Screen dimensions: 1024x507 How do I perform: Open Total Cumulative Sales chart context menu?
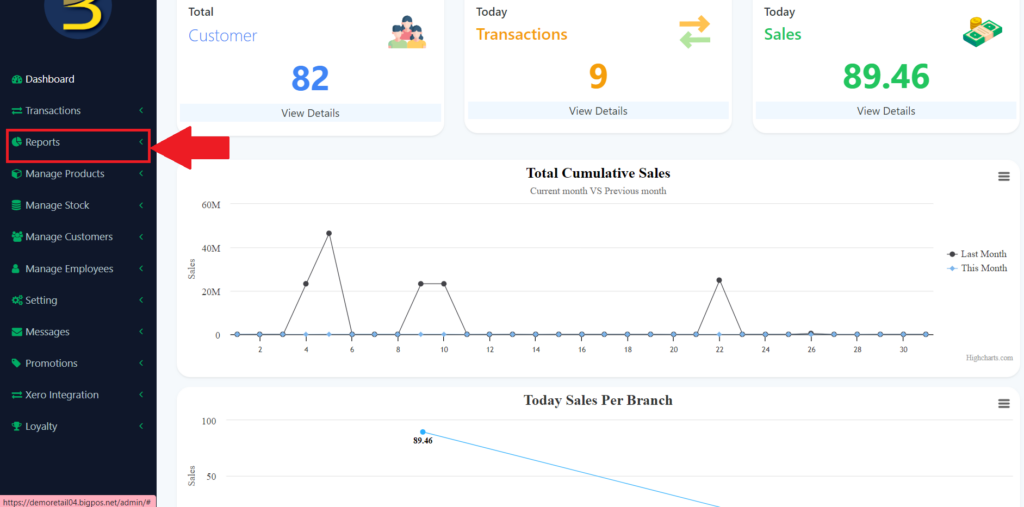(x=1004, y=177)
